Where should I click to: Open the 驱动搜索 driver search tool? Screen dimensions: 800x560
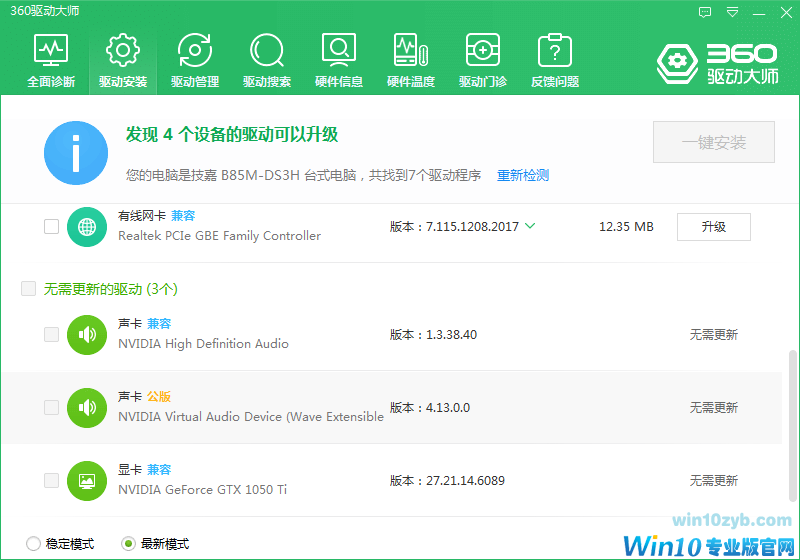[x=267, y=60]
